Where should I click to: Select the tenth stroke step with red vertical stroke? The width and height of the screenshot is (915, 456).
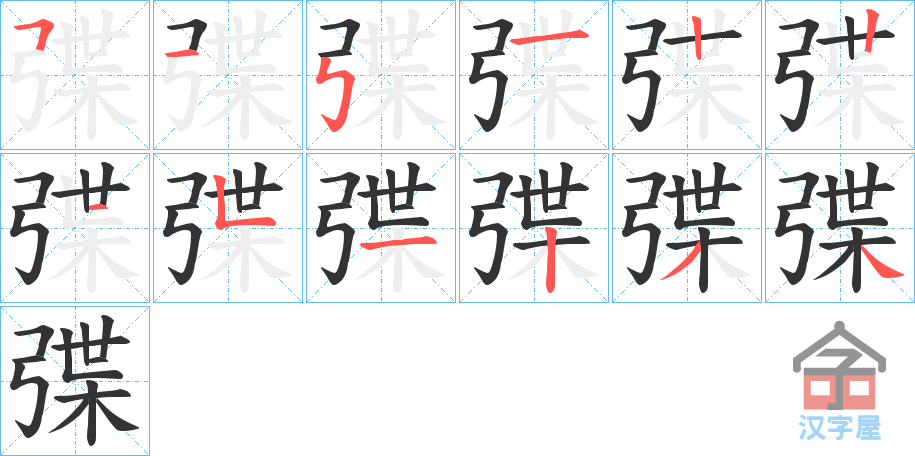click(534, 228)
